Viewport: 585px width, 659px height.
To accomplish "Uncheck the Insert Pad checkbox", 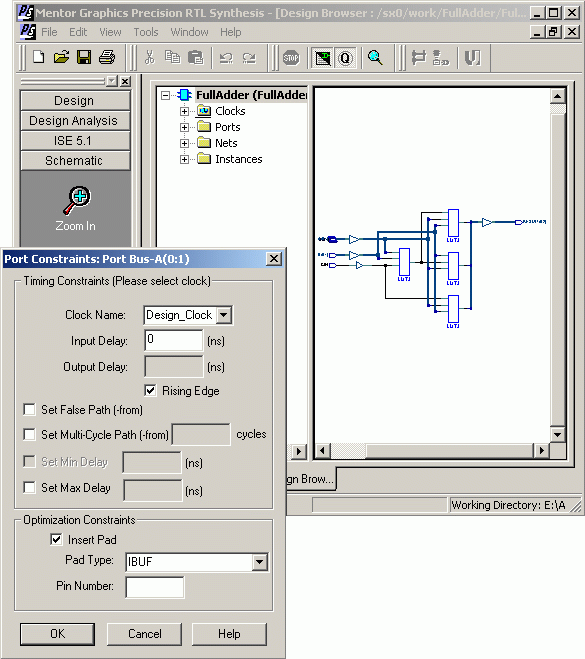I will point(56,539).
